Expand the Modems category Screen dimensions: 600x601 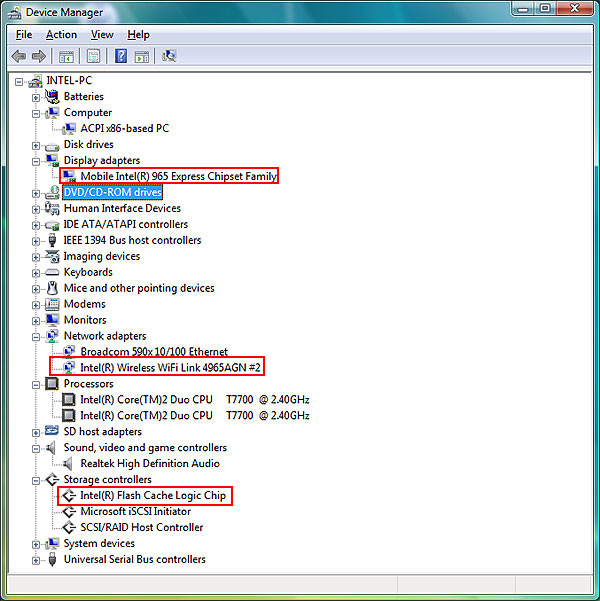tap(36, 305)
